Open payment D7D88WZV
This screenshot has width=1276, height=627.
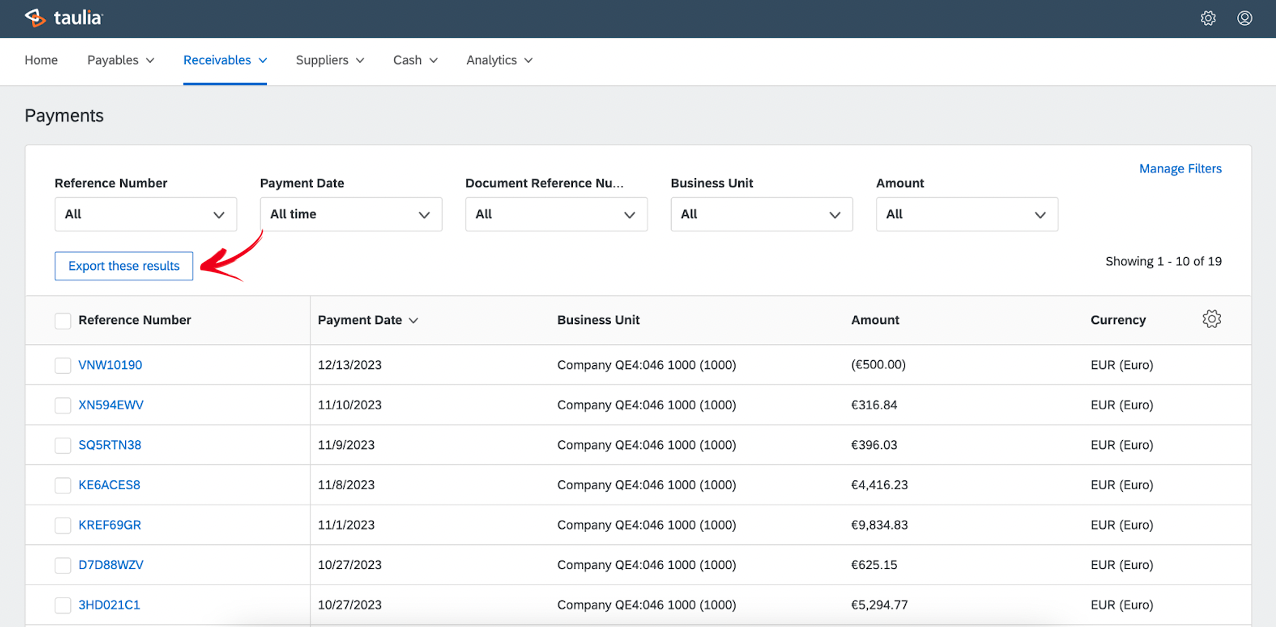(111, 565)
